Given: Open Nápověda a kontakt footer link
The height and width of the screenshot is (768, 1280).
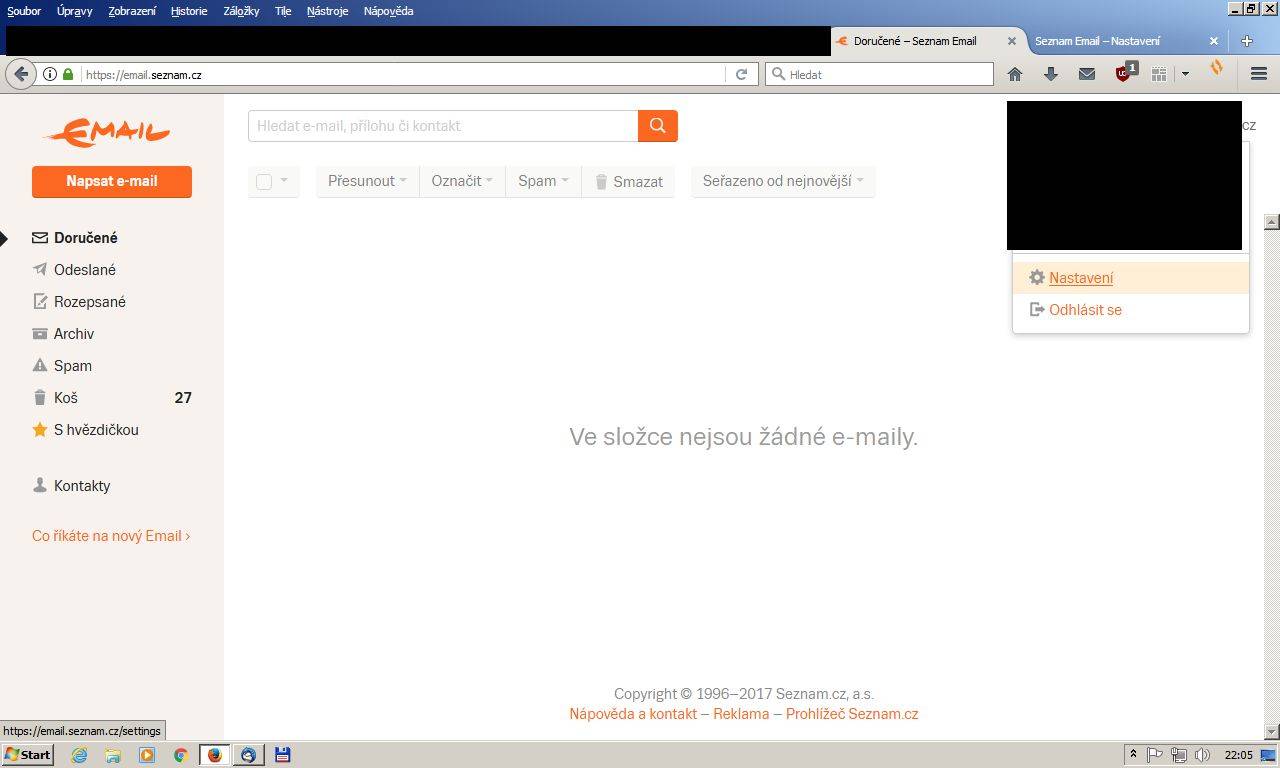Looking at the screenshot, I should coord(633,714).
